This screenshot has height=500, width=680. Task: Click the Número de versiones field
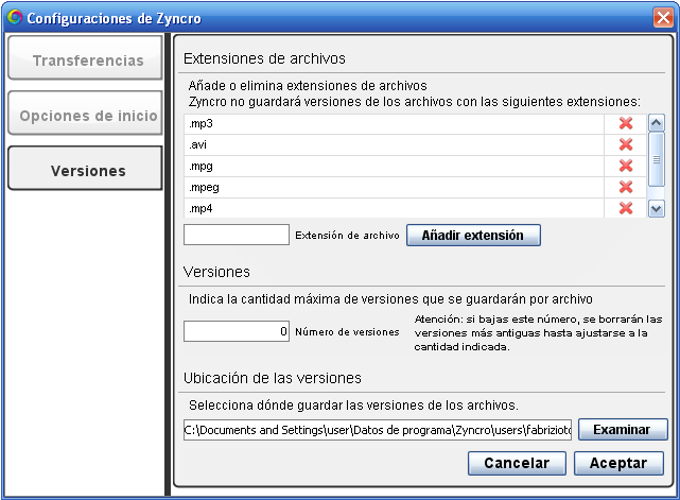point(236,331)
